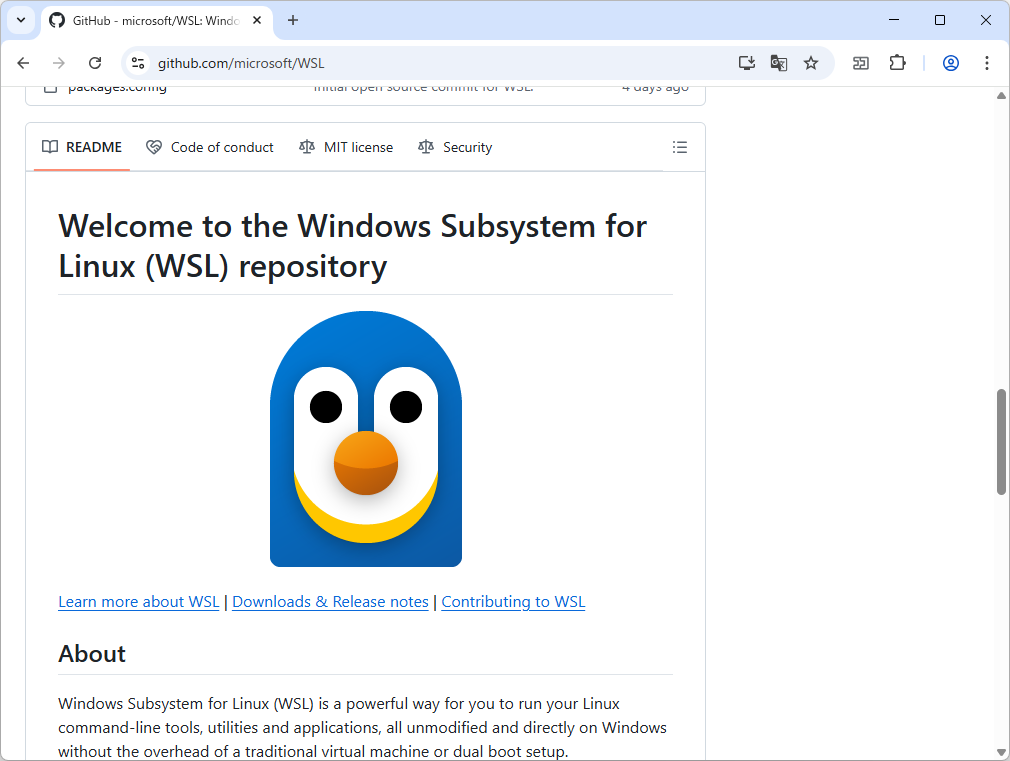Open the README outline list menu
1010x761 pixels.
[x=680, y=147]
